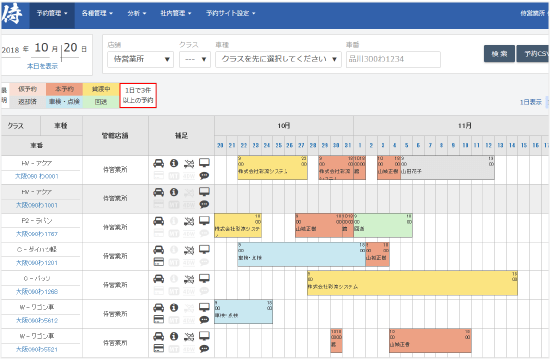Click the 本予約 legend swatch
The height and width of the screenshot is (360, 550).
[64, 89]
